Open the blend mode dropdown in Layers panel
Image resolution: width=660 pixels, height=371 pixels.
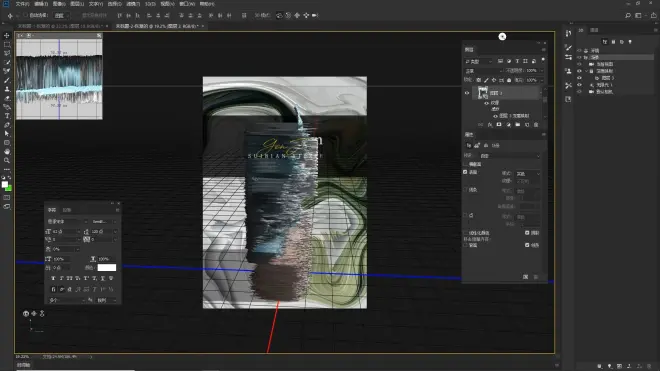click(483, 71)
